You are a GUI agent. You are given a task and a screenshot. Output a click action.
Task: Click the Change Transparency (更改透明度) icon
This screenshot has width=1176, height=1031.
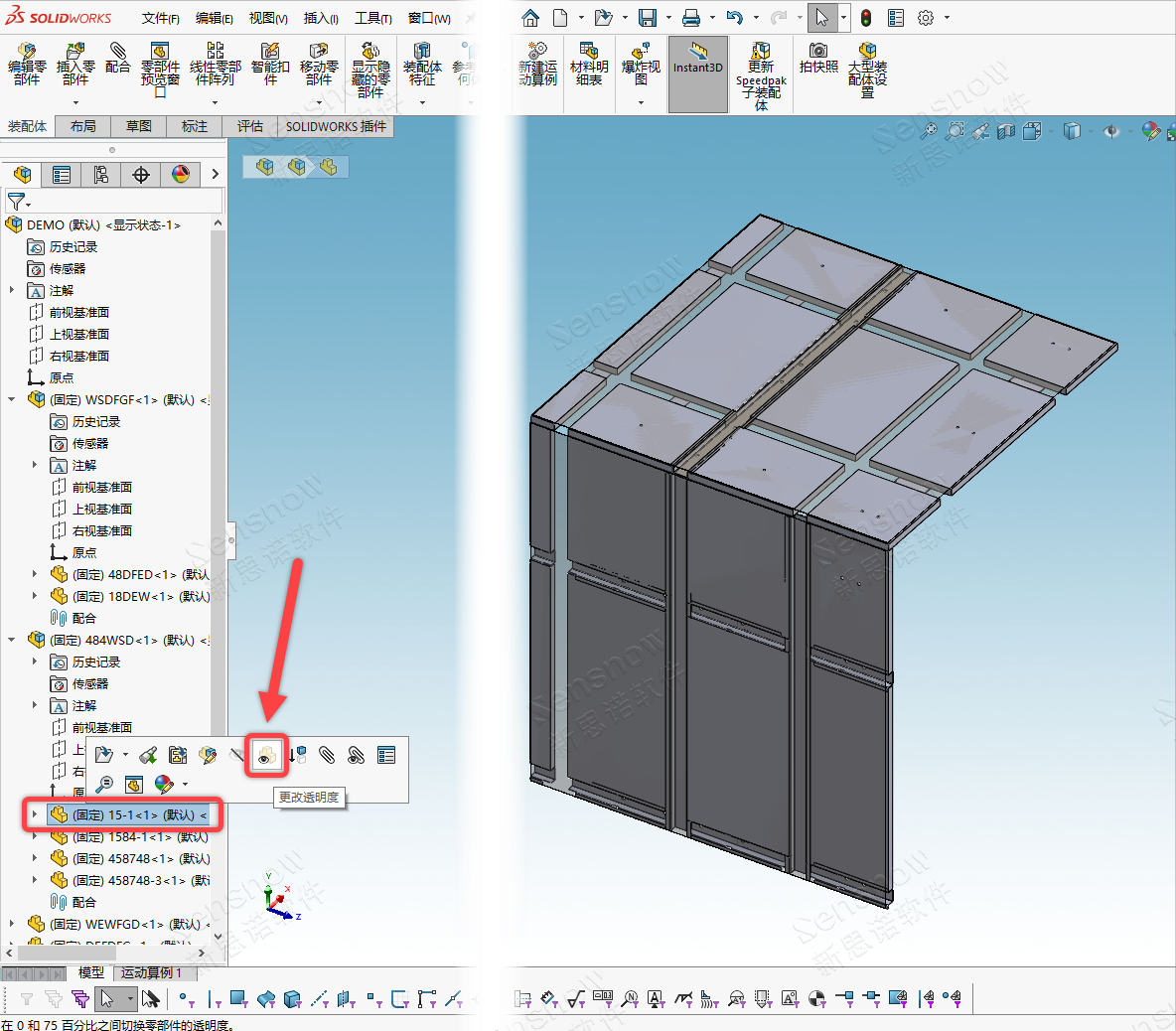(265, 756)
